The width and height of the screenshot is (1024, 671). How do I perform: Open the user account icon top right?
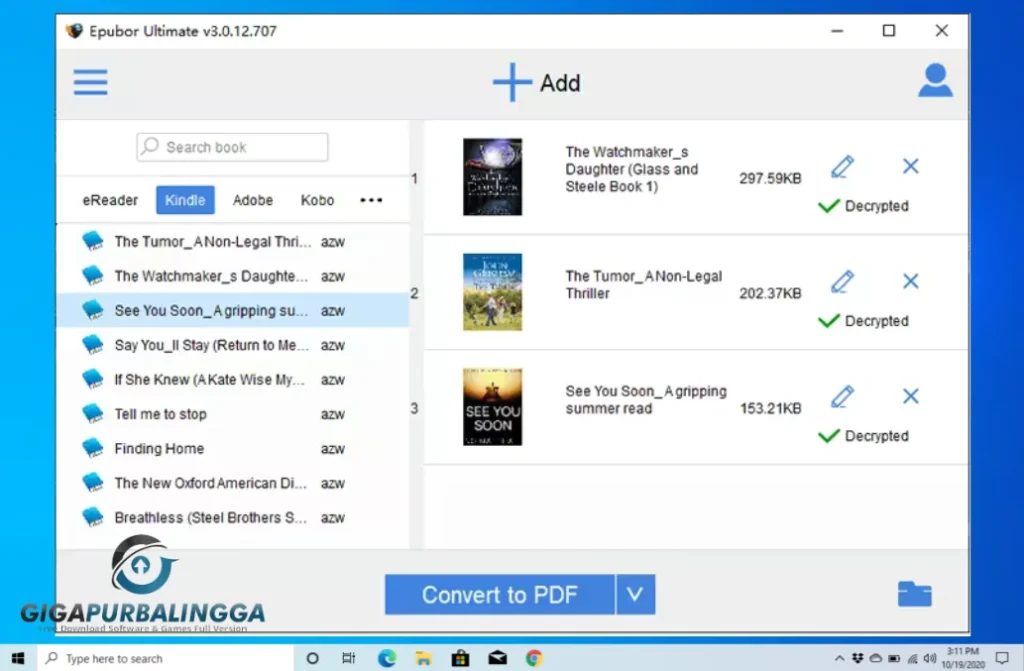[x=935, y=80]
